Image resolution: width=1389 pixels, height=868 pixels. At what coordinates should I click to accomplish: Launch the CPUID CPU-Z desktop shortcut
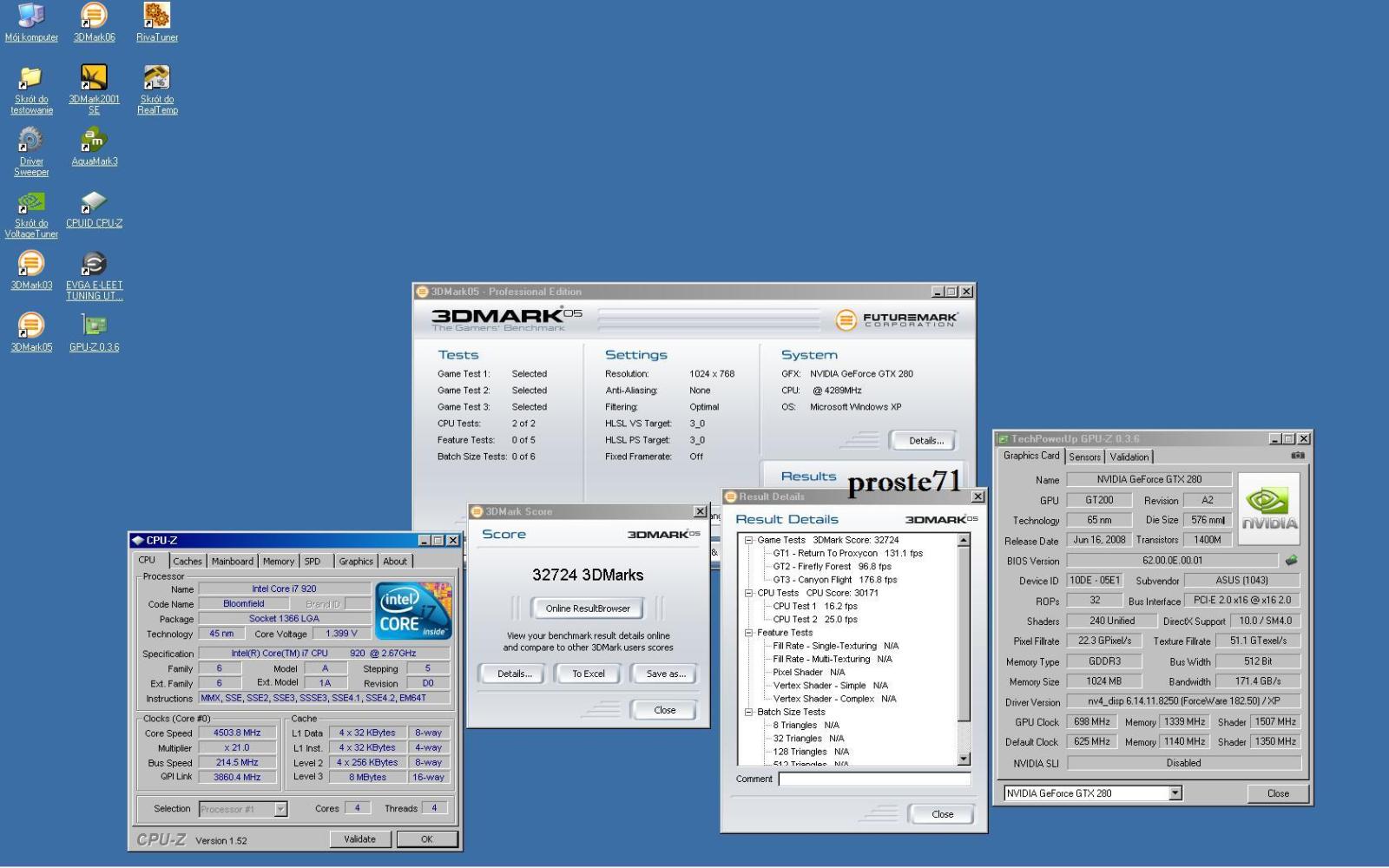pos(94,209)
